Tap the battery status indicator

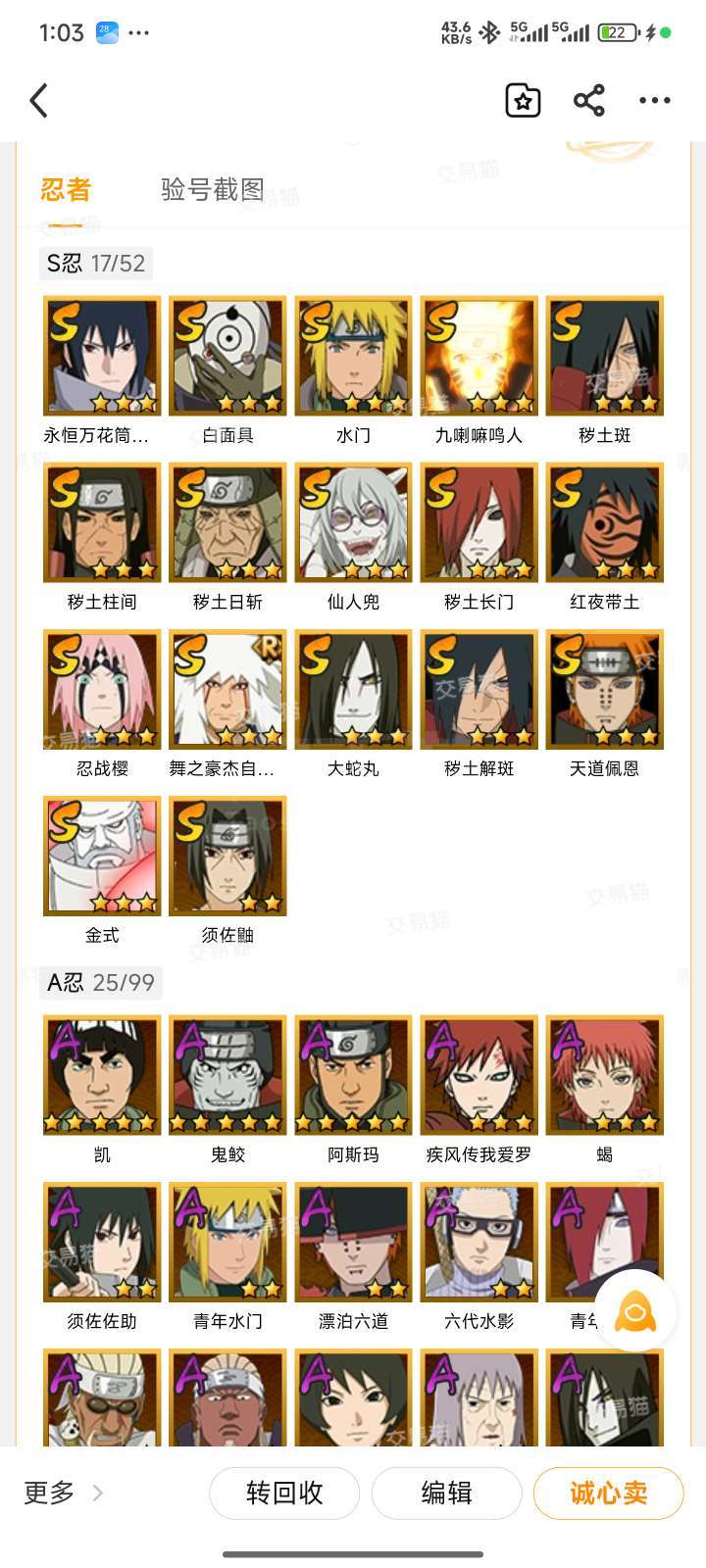619,32
